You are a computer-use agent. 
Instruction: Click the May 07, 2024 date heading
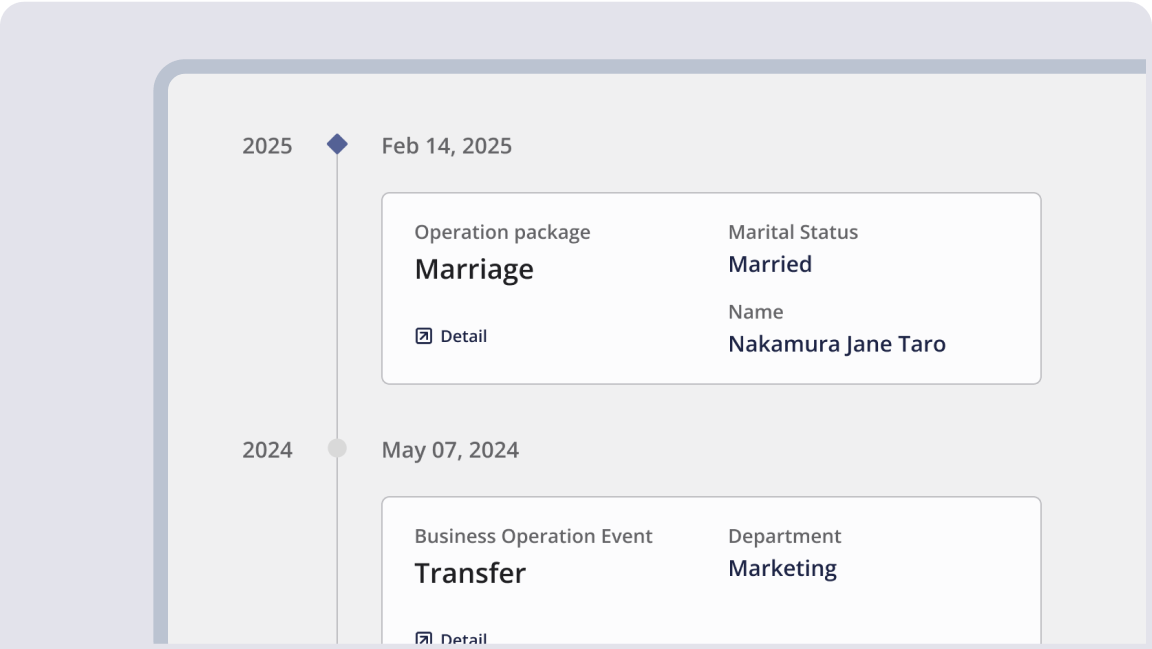tap(450, 450)
